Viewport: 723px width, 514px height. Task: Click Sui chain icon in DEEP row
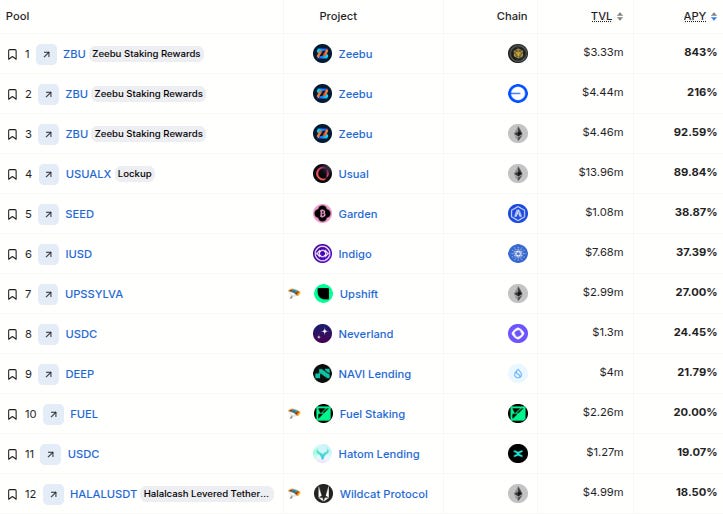tap(518, 373)
